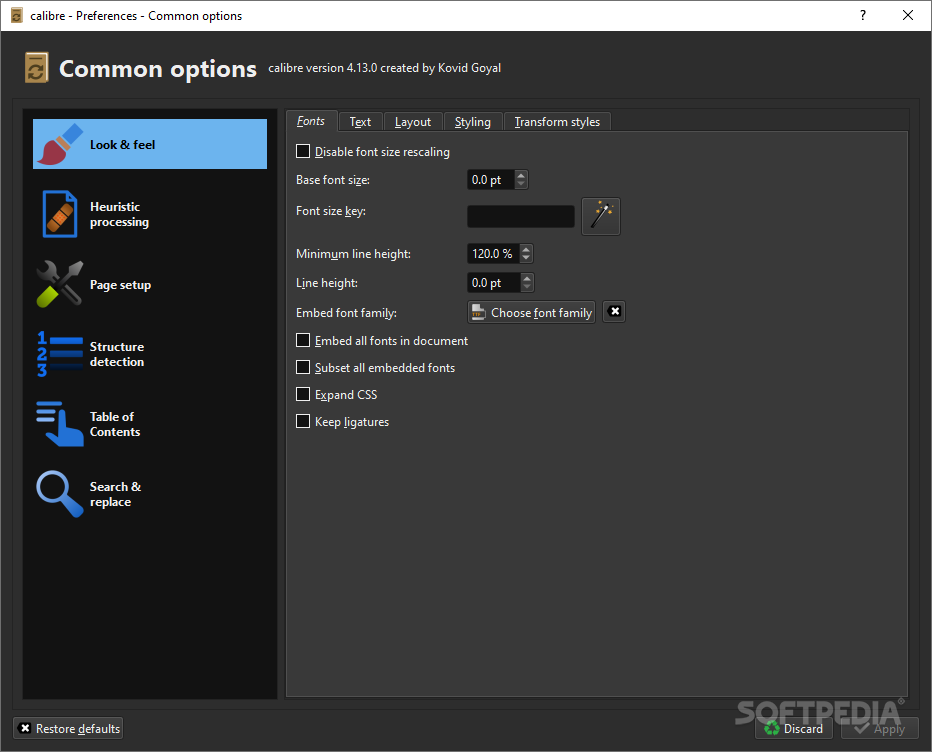Enable Disable font size rescaling checkbox

point(303,152)
